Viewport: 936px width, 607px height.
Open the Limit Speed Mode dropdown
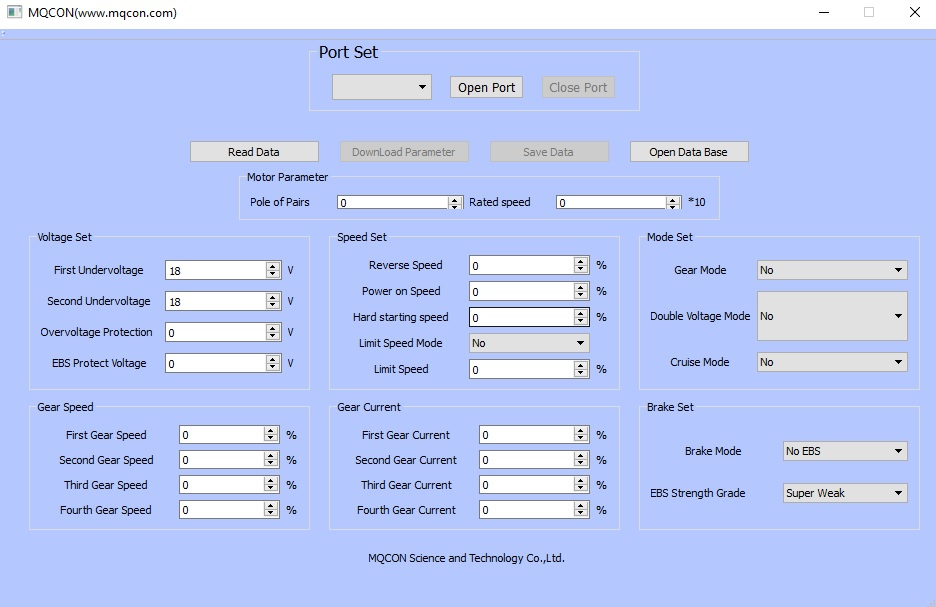(529, 343)
